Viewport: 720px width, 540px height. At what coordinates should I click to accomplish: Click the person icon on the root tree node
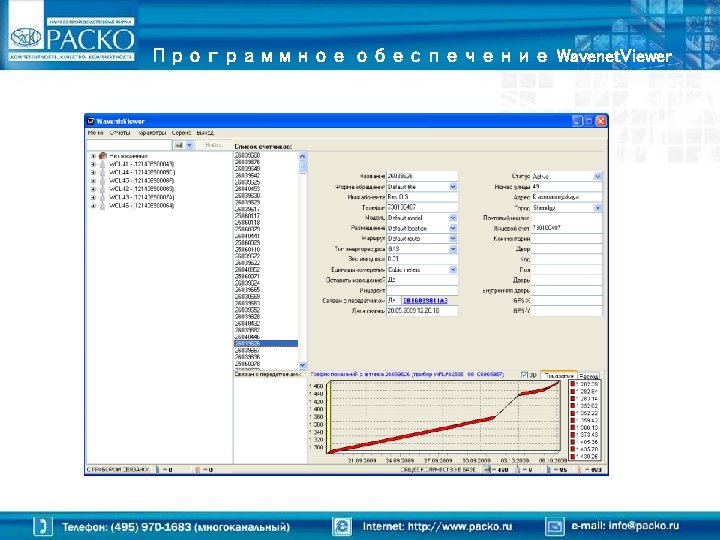(102, 156)
